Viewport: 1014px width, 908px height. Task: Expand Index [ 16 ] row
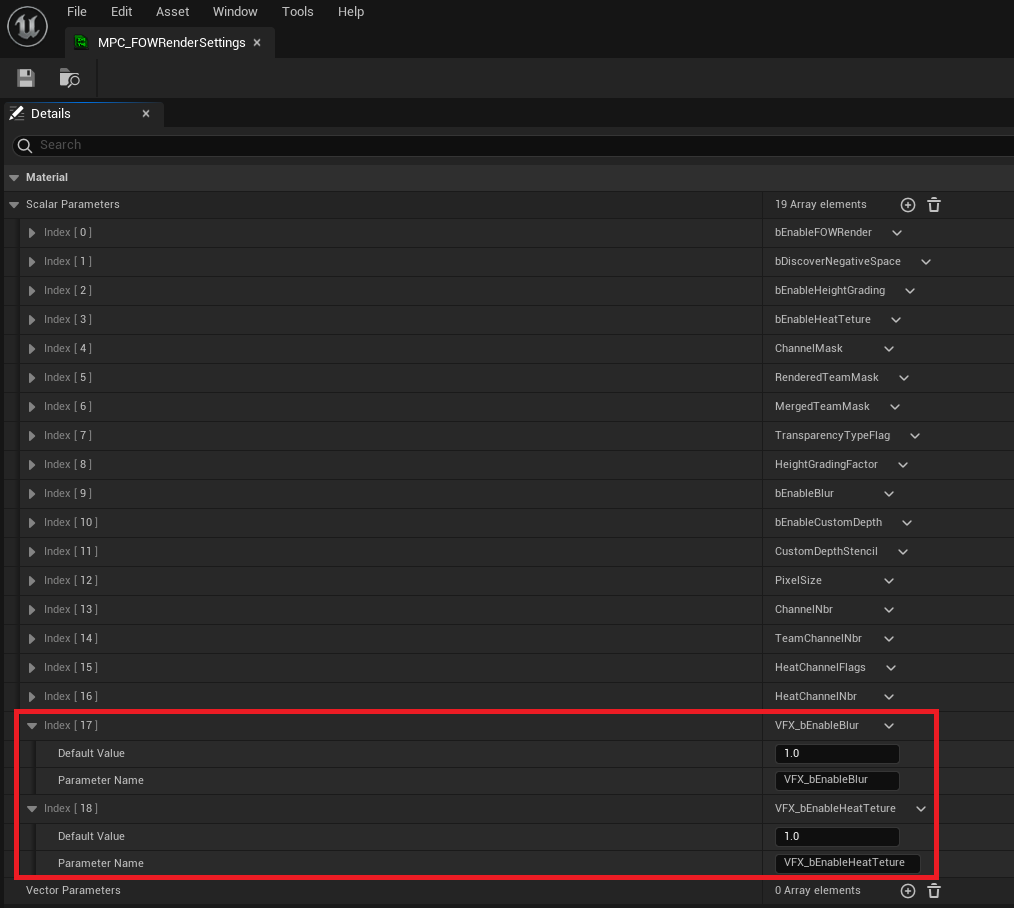pyautogui.click(x=32, y=697)
